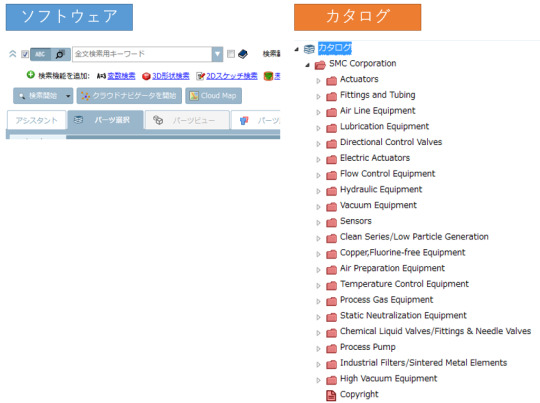
Task: Collapse the search panel with double-chevron icon
Action: pyautogui.click(x=13, y=54)
